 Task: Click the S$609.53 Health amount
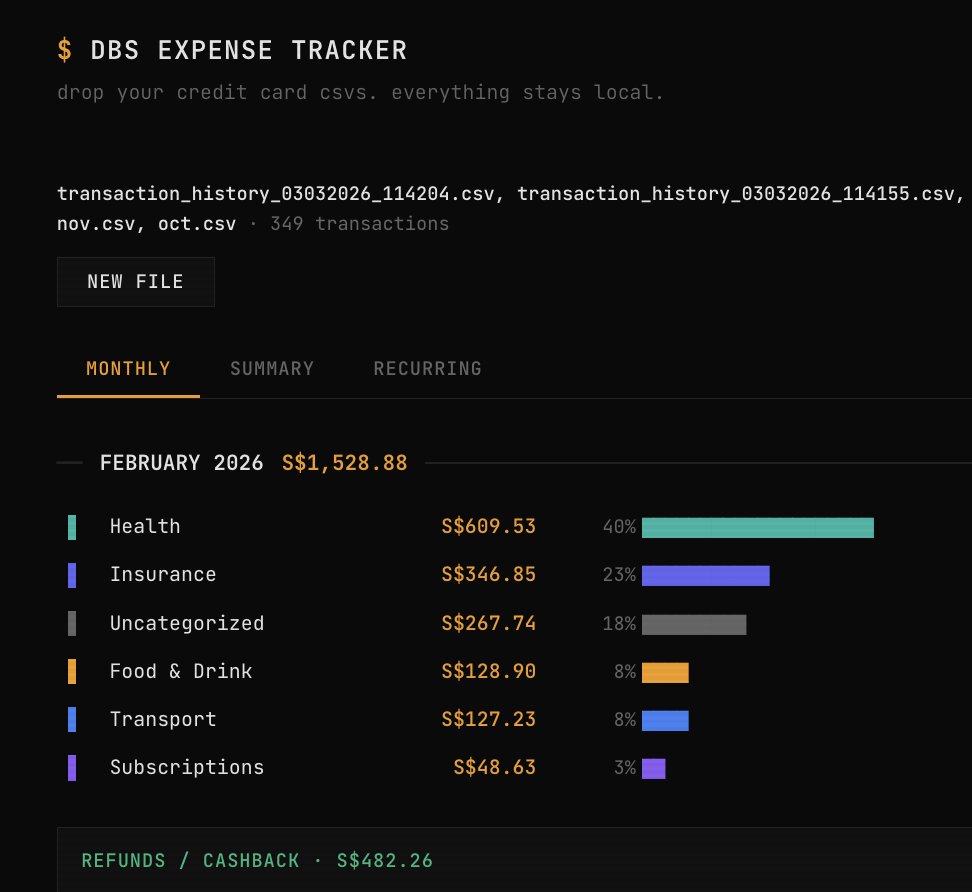pos(488,527)
